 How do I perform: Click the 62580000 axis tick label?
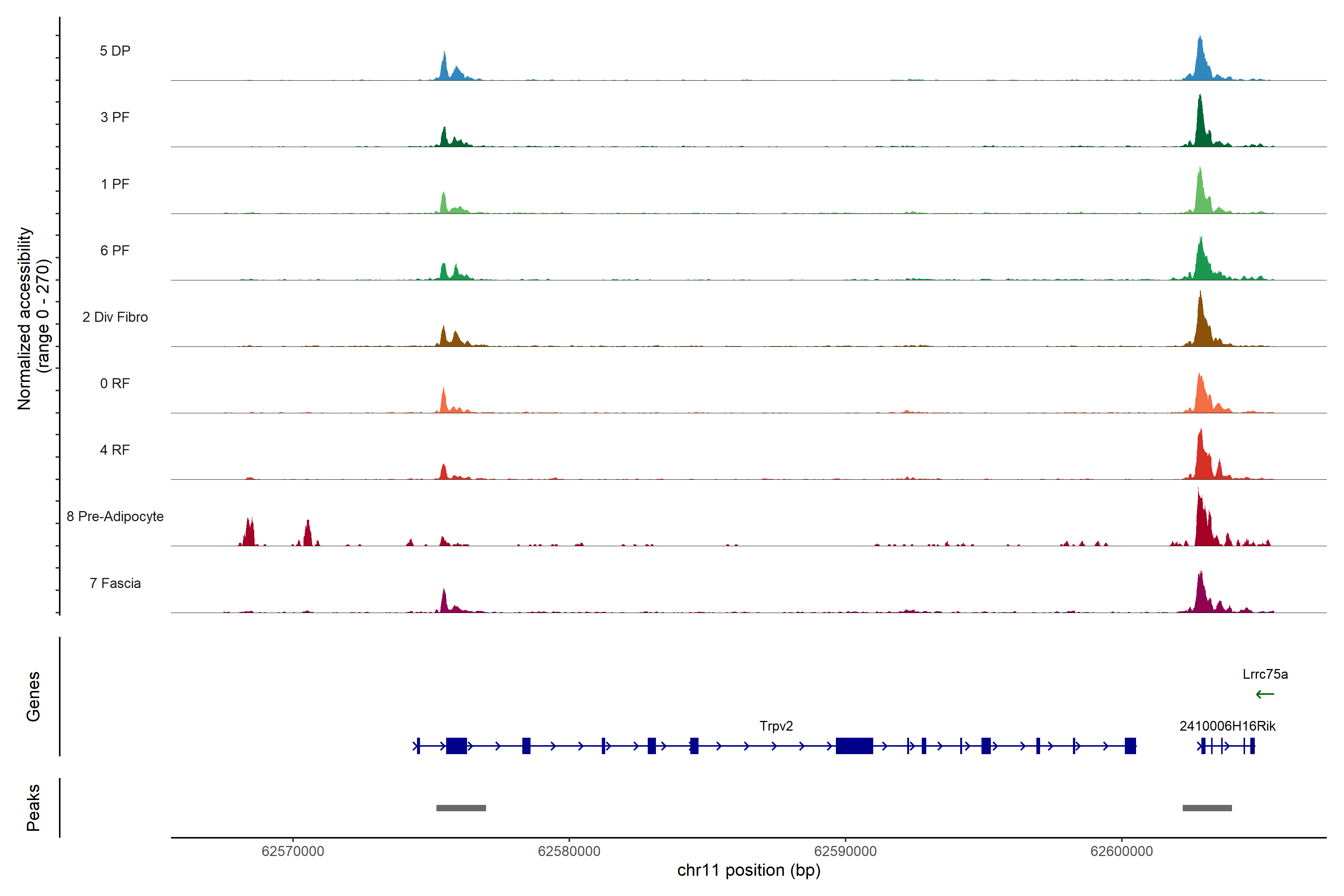[569, 851]
